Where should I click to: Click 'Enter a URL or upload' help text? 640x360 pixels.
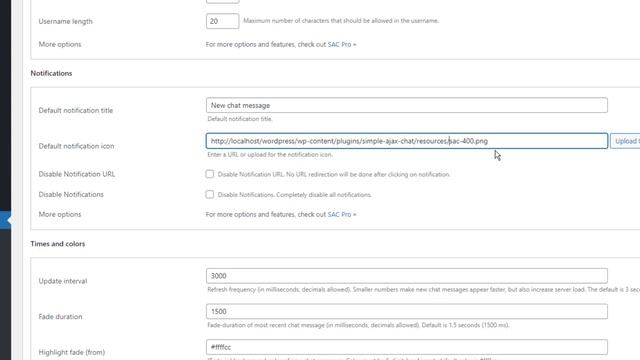[x=270, y=155]
